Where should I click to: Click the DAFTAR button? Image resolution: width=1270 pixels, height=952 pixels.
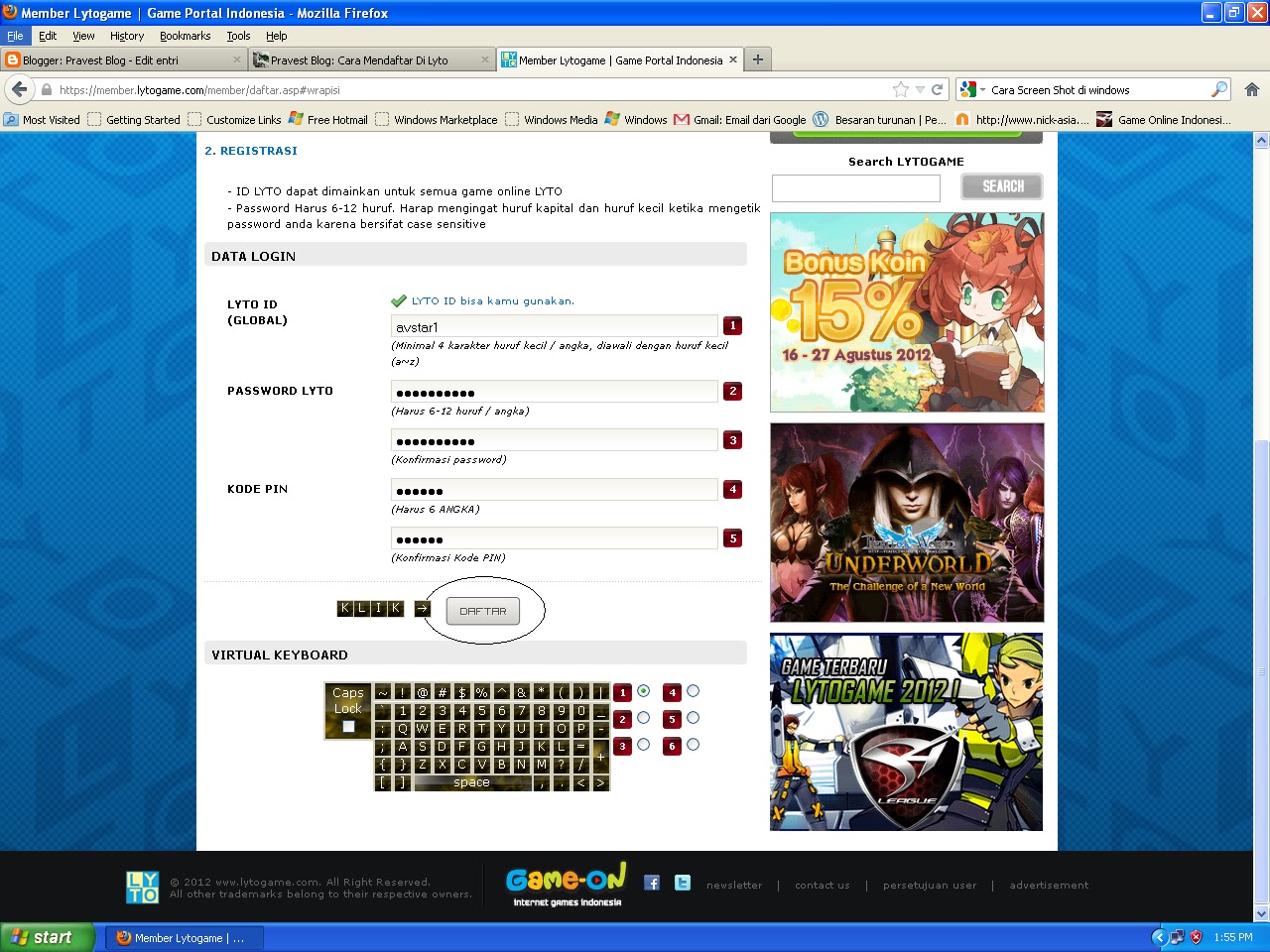[x=483, y=611]
